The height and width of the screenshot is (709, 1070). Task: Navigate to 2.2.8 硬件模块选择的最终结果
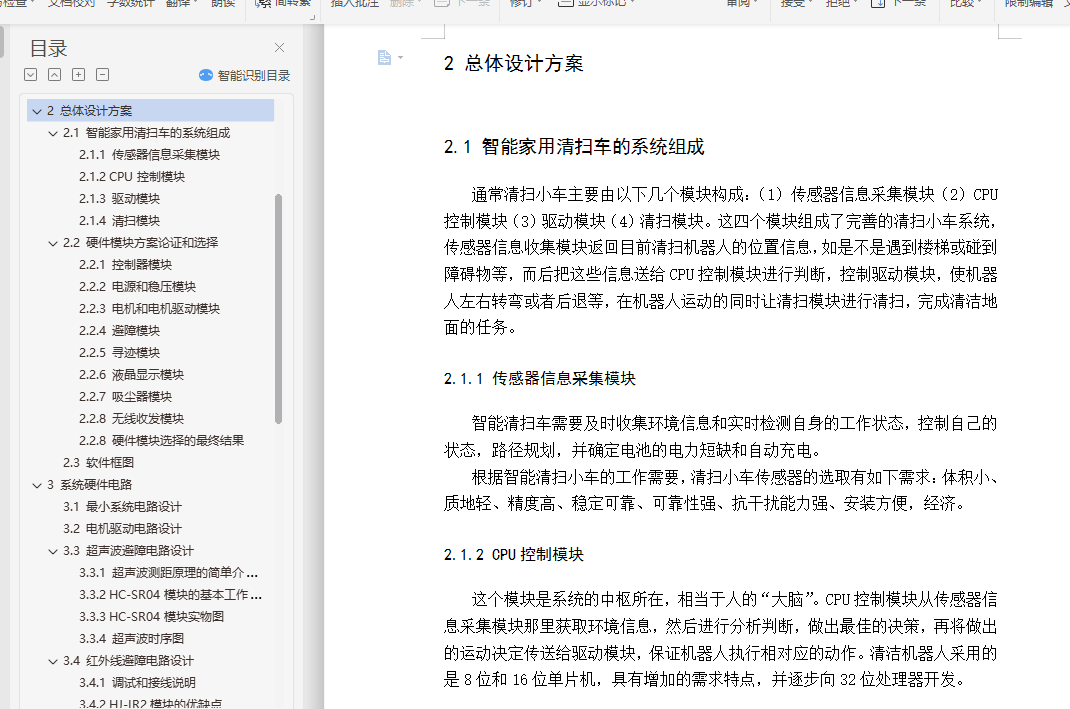(161, 440)
